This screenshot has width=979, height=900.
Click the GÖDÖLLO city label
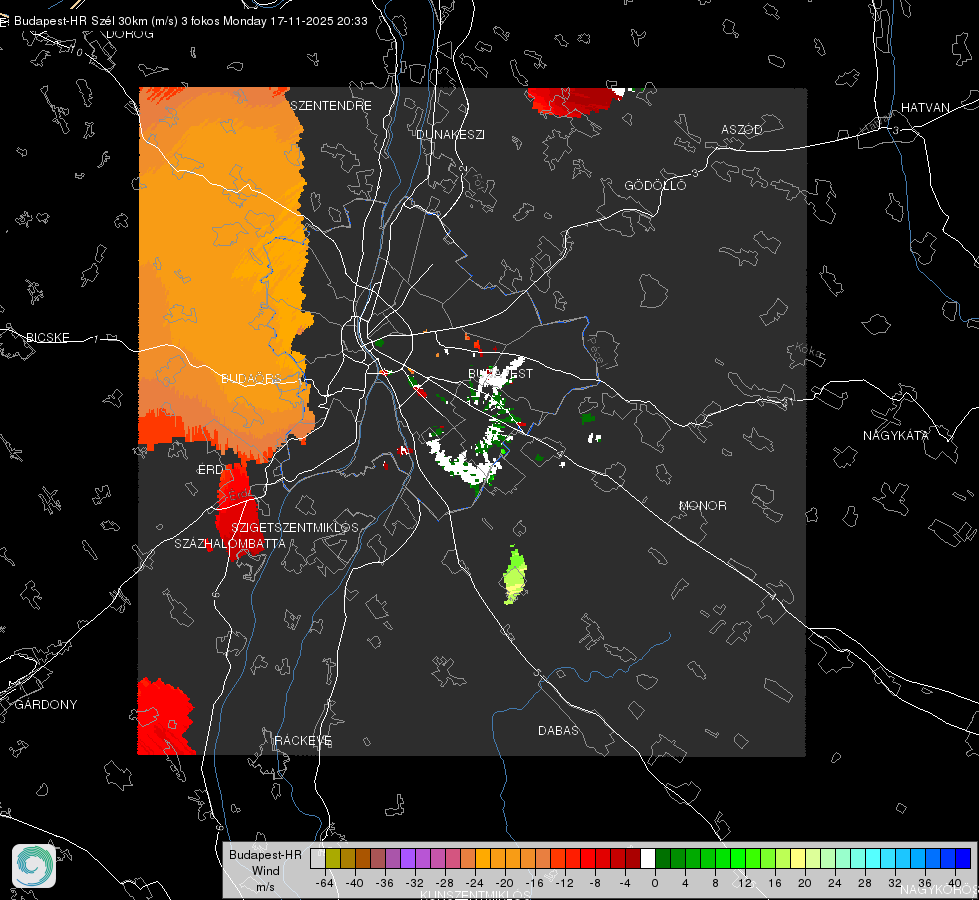655,185
